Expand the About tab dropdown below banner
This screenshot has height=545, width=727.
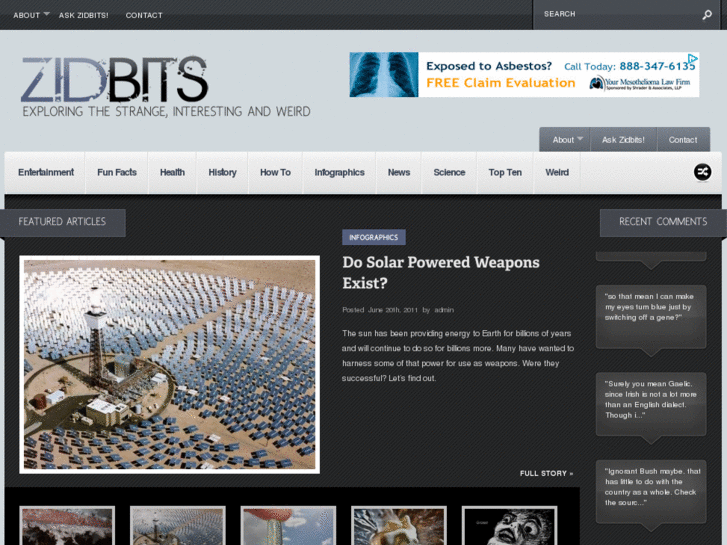pyautogui.click(x=580, y=139)
